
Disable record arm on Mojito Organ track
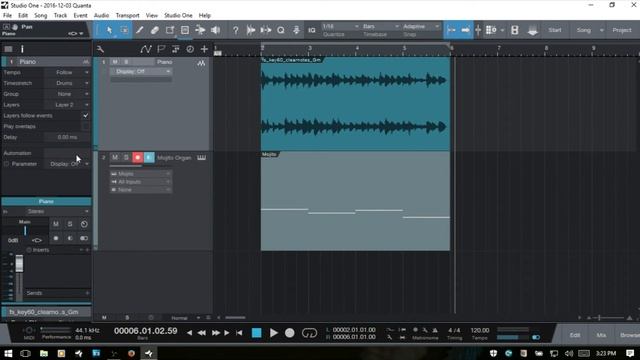point(138,158)
